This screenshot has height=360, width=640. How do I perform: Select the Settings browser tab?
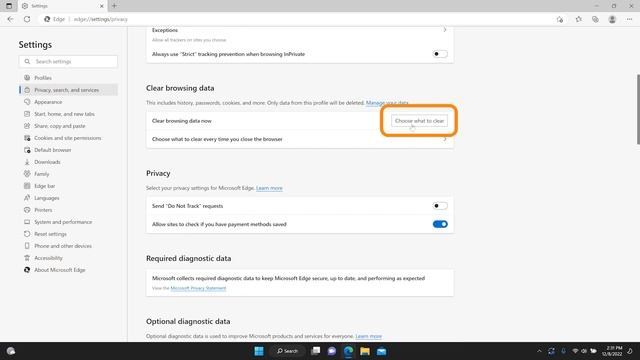tap(63, 6)
